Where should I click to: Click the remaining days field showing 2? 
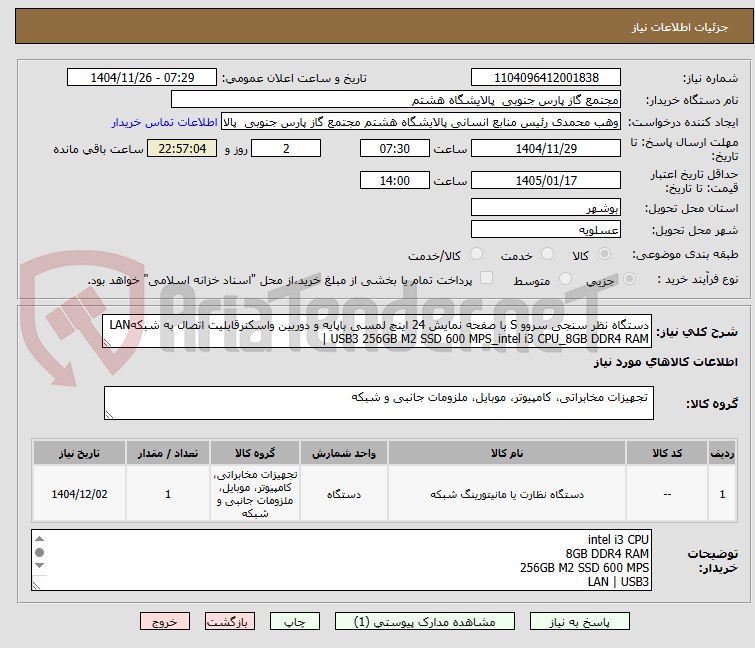pyautogui.click(x=286, y=148)
